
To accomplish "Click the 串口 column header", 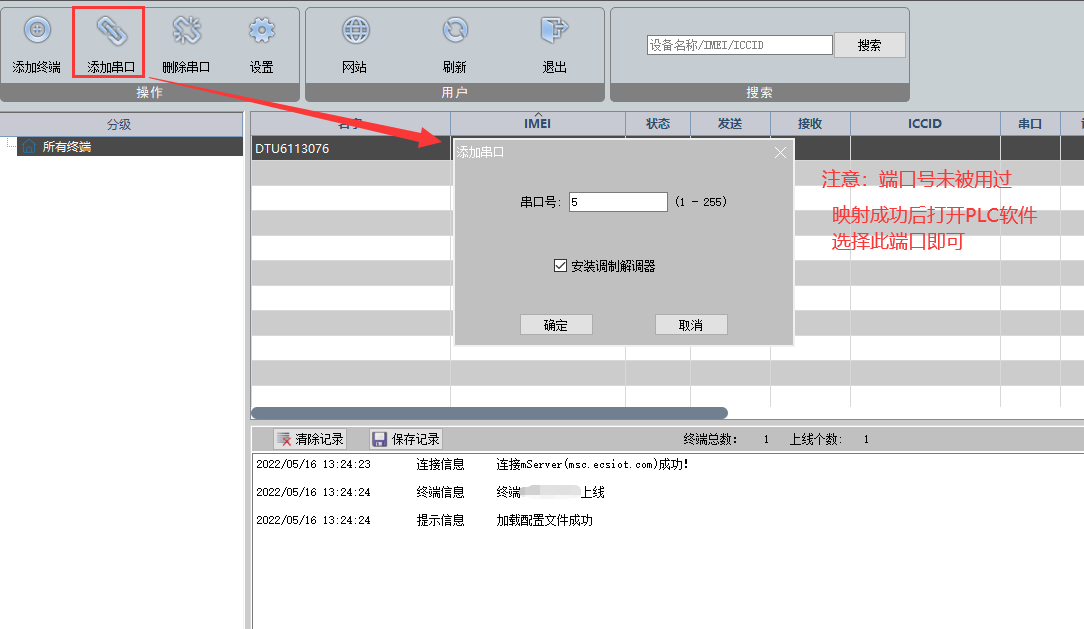I will click(x=1030, y=124).
